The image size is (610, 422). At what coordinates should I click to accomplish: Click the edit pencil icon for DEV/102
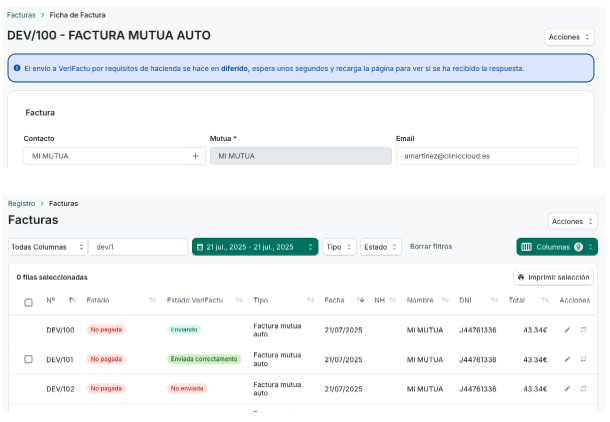click(567, 388)
